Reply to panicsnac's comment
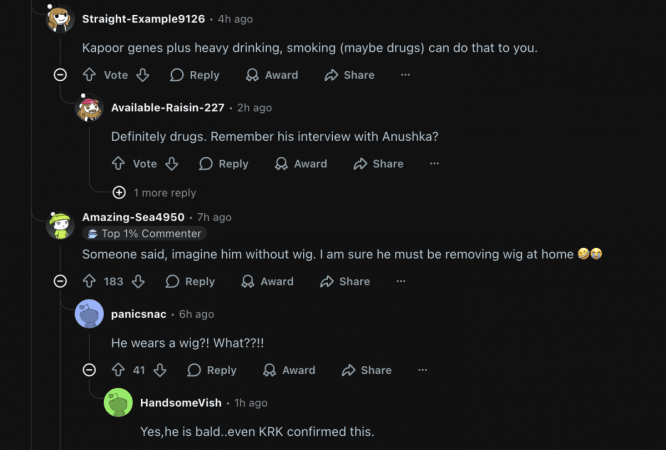 (212, 370)
